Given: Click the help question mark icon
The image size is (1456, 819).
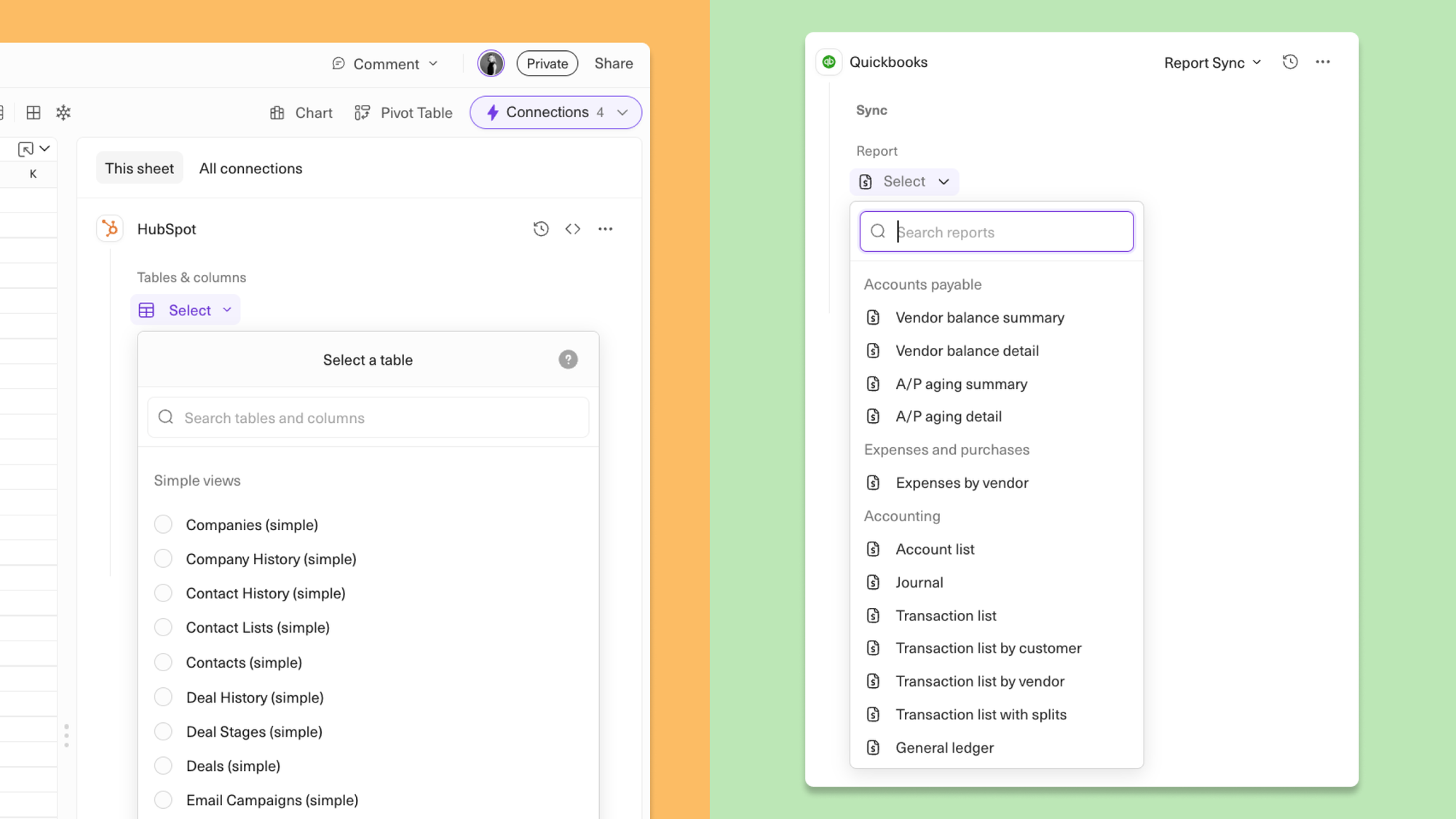Looking at the screenshot, I should [568, 360].
